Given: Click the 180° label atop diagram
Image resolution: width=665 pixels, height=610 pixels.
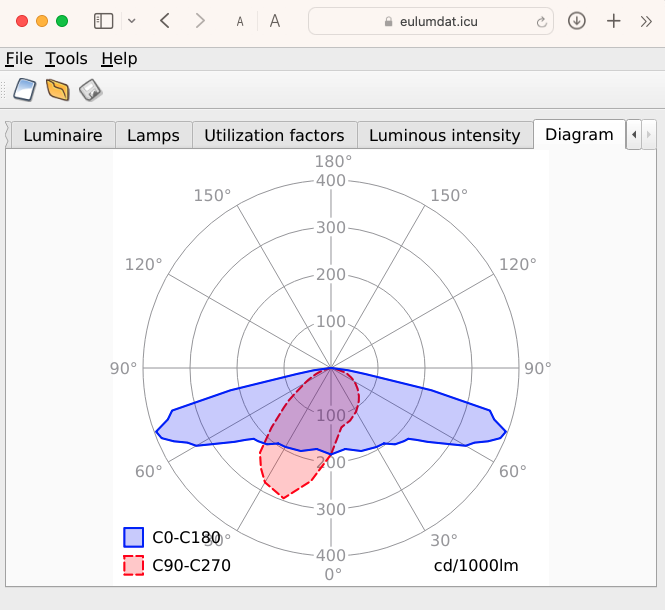Looking at the screenshot, I should (x=333, y=162).
